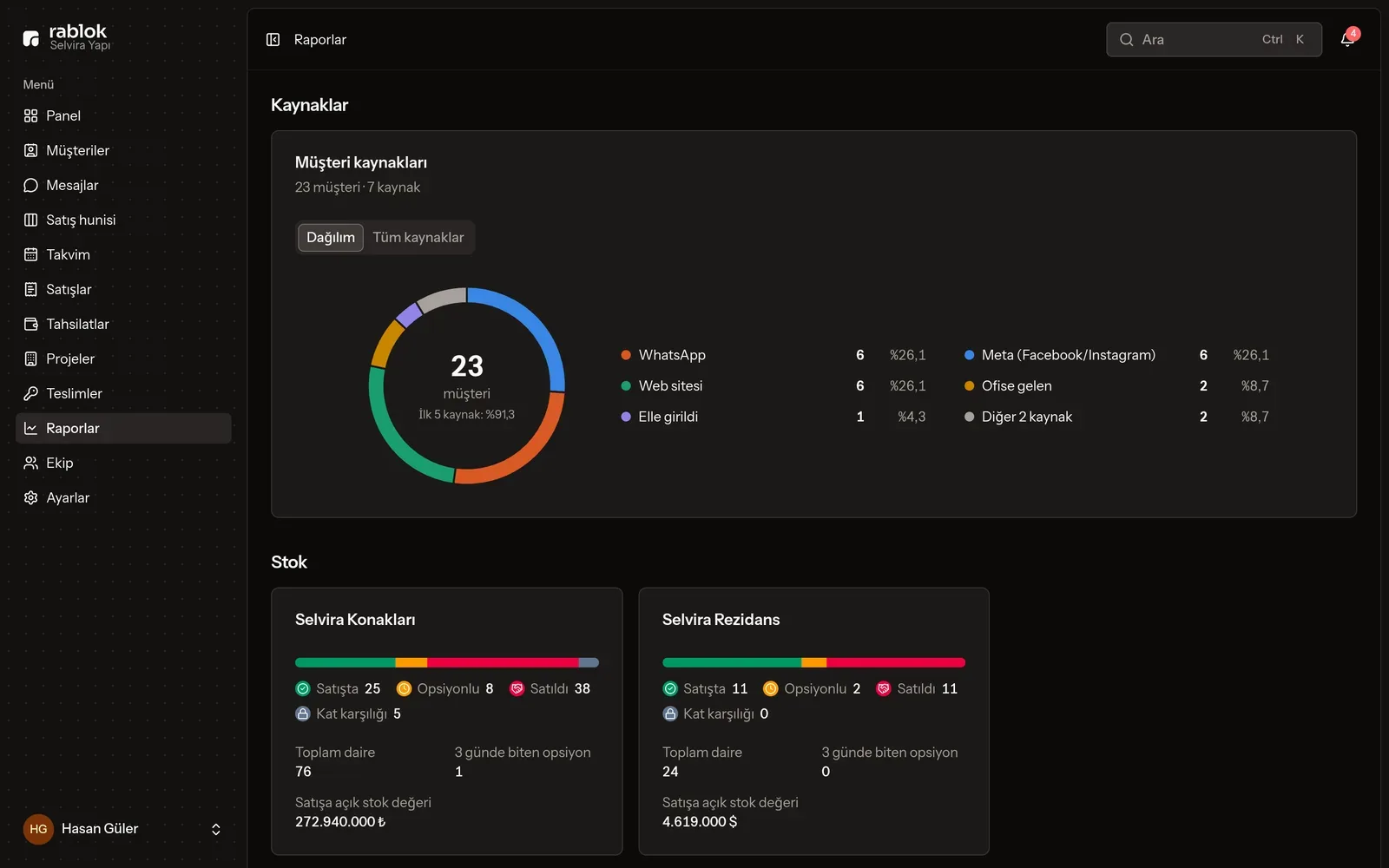This screenshot has width=1389, height=868.
Task: Switch to the Dağılım tab
Action: [x=331, y=237]
